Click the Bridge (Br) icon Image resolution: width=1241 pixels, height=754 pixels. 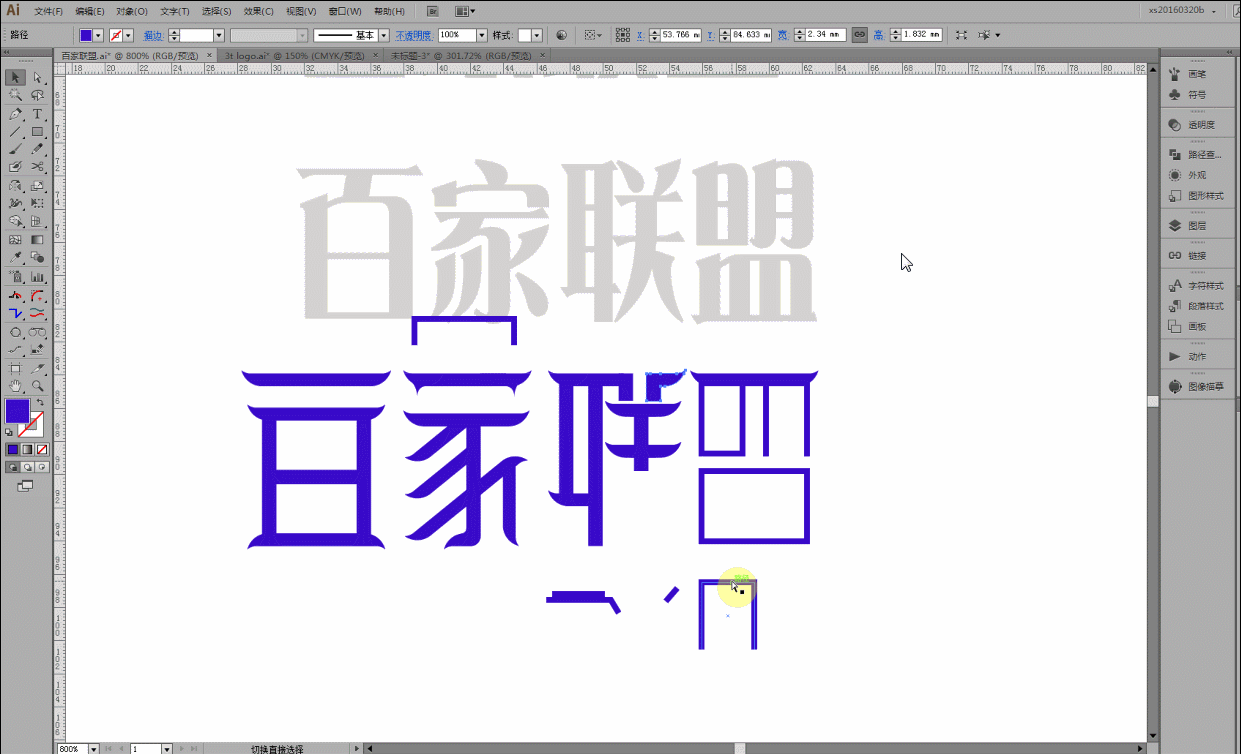coord(431,11)
